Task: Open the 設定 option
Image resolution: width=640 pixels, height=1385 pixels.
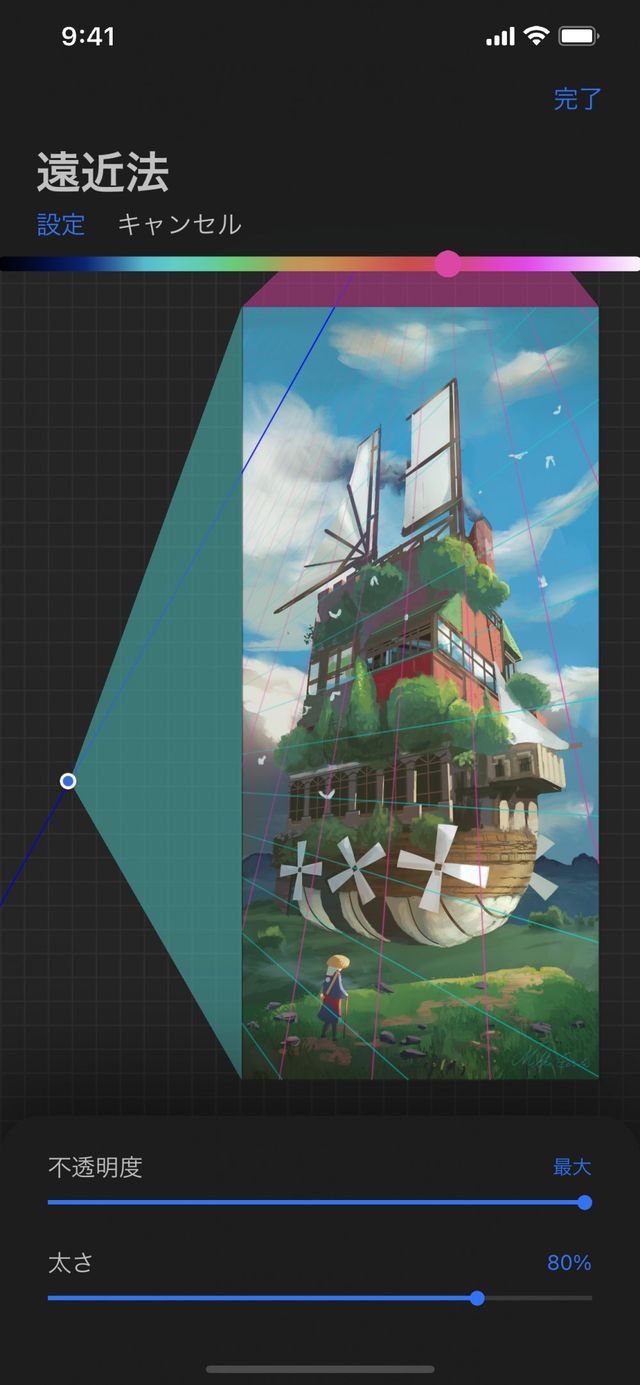Action: [61, 224]
